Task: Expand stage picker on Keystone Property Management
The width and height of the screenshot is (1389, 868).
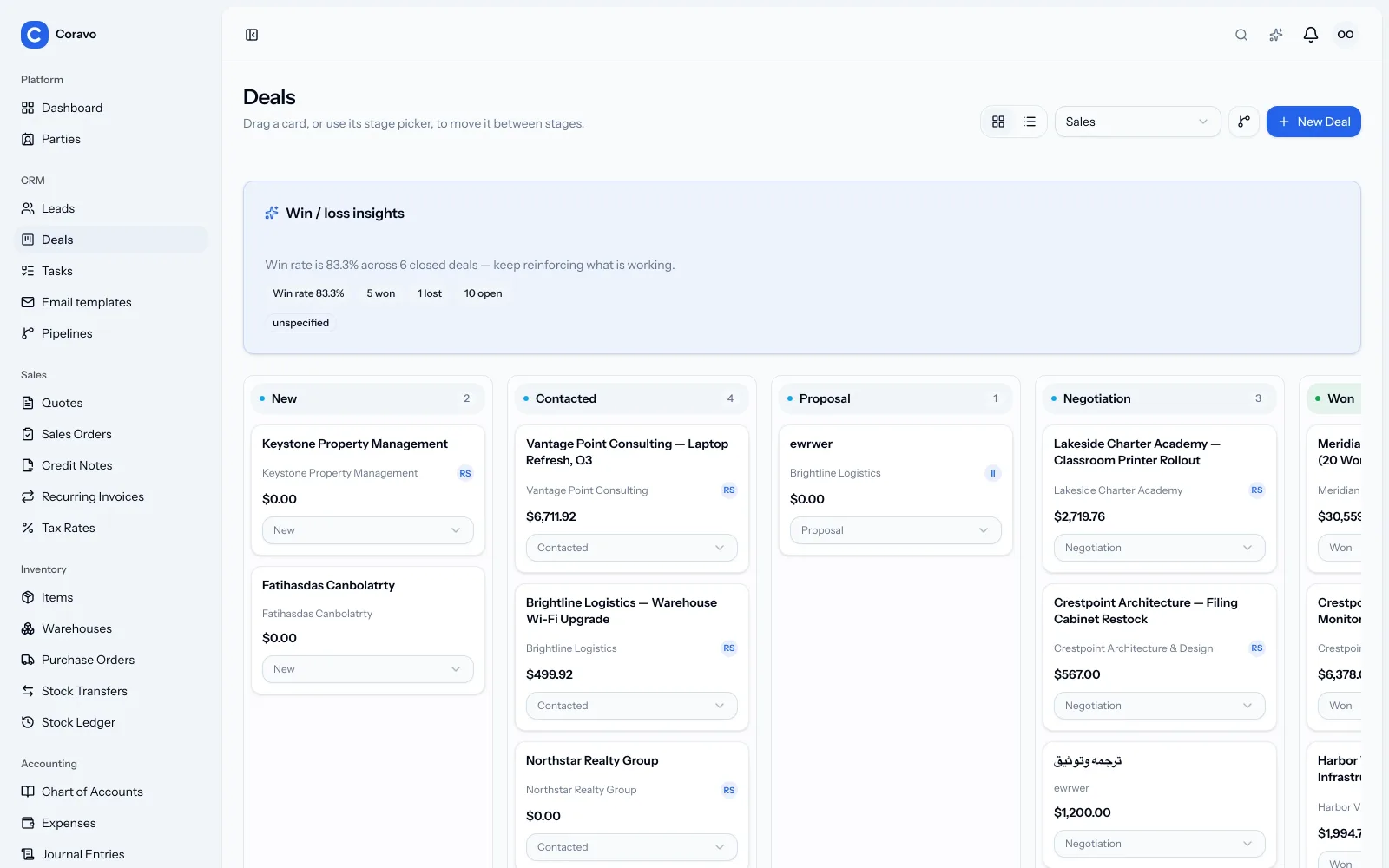Action: tap(368, 530)
